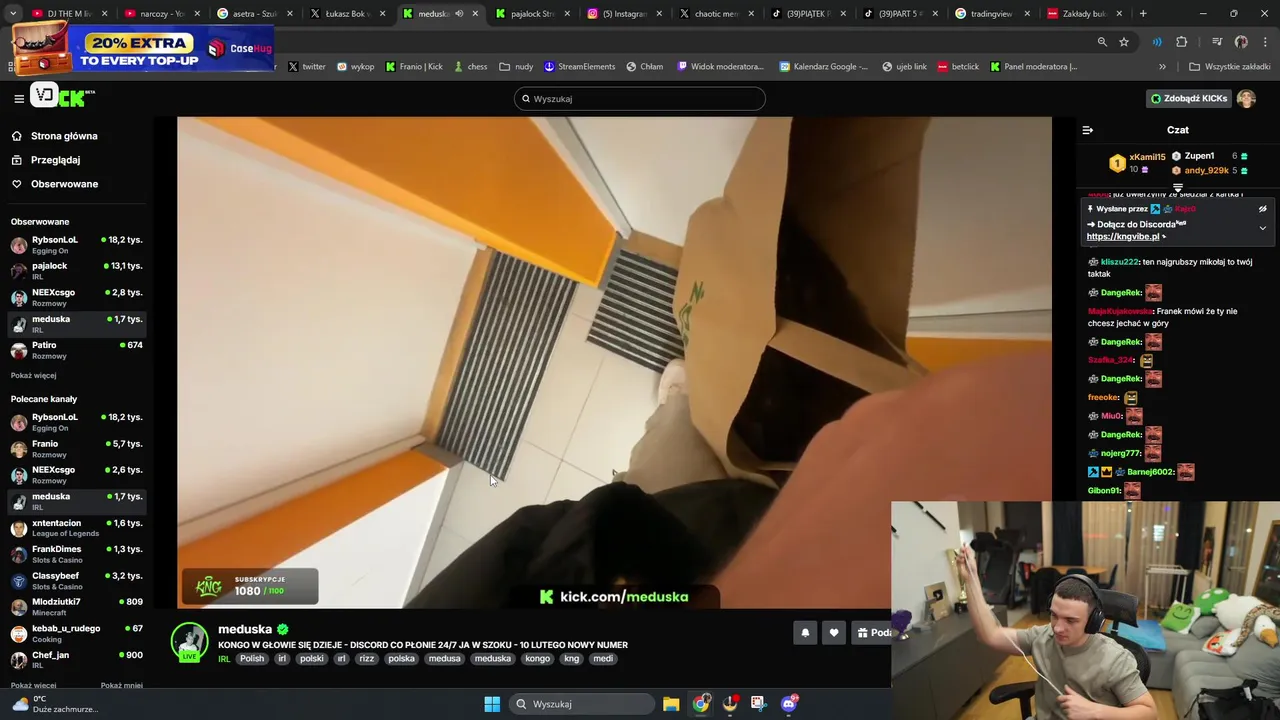Expand followed list with Pokaż więcej

33,375
